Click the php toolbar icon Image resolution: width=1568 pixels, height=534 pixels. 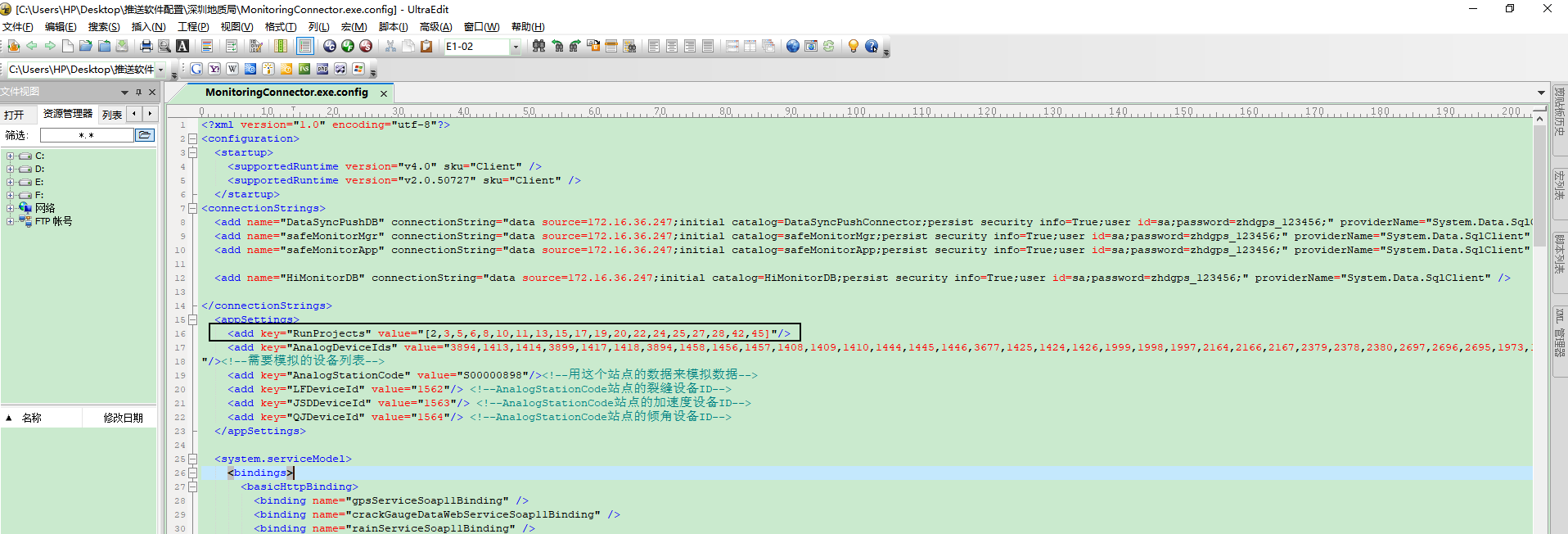point(322,70)
